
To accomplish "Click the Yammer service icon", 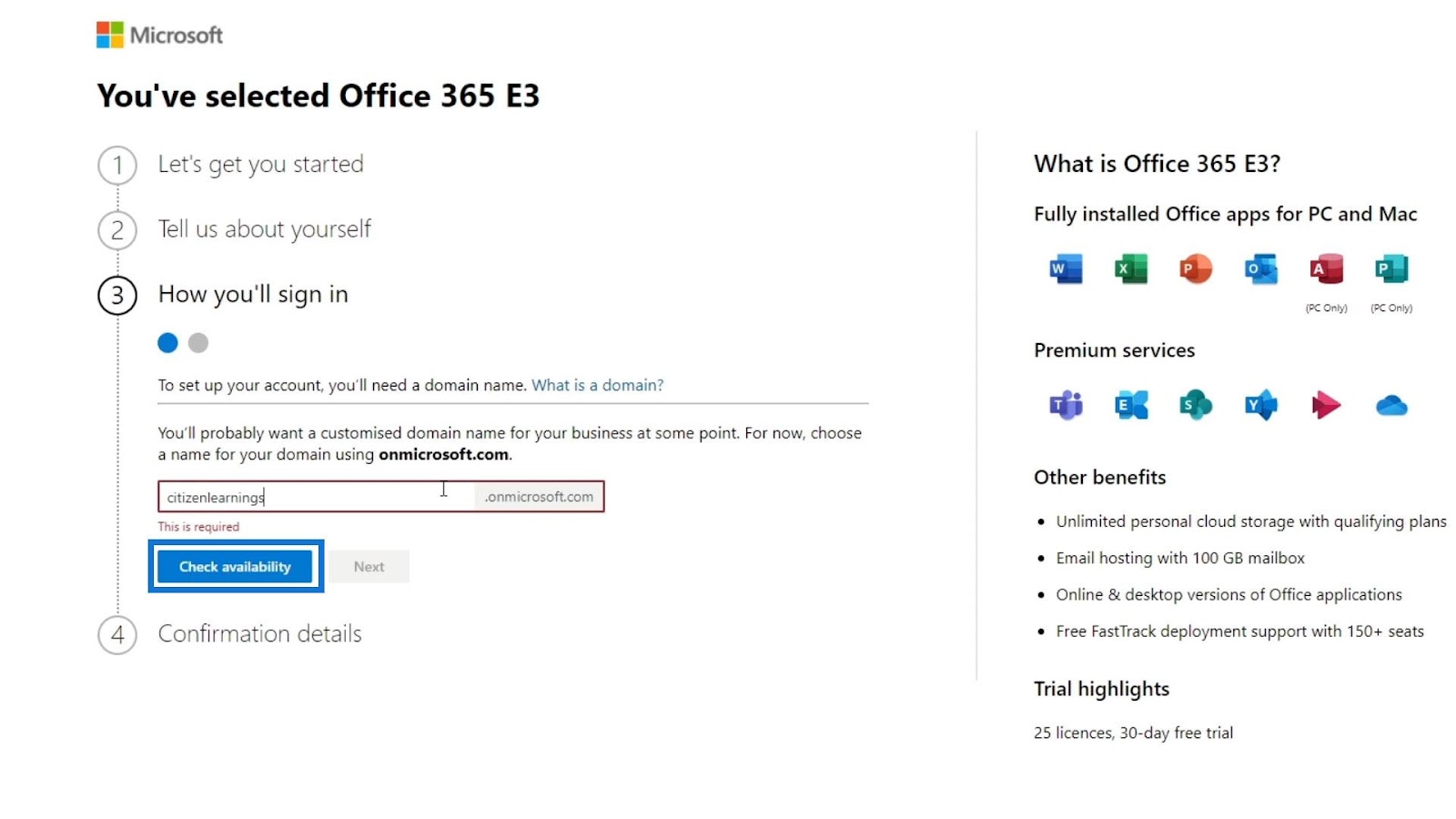I will pyautogui.click(x=1261, y=405).
